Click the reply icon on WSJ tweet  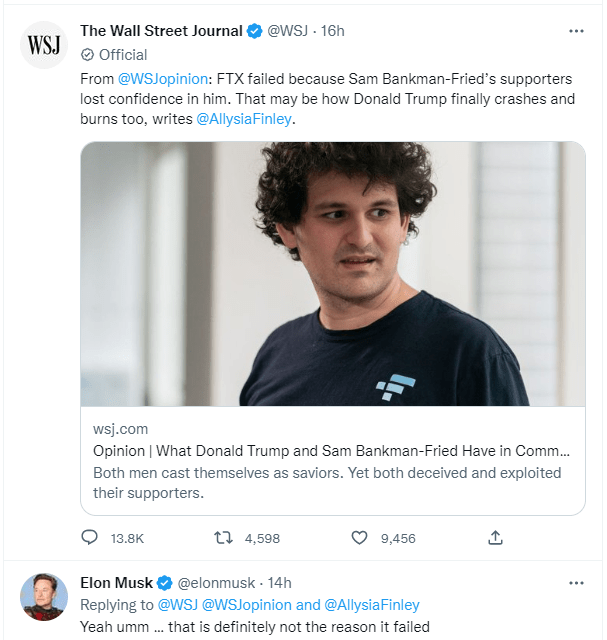point(90,538)
